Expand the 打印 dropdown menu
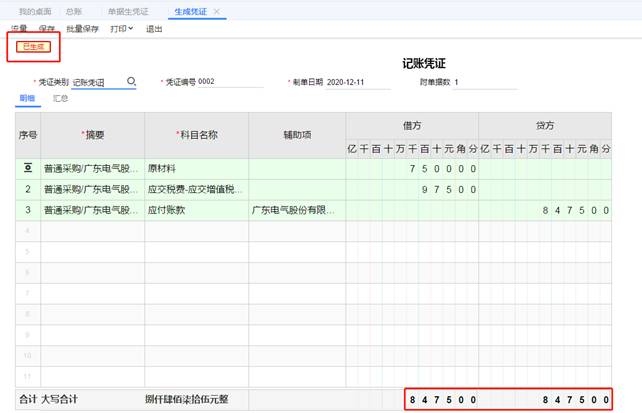The width and height of the screenshot is (642, 413). click(x=121, y=29)
